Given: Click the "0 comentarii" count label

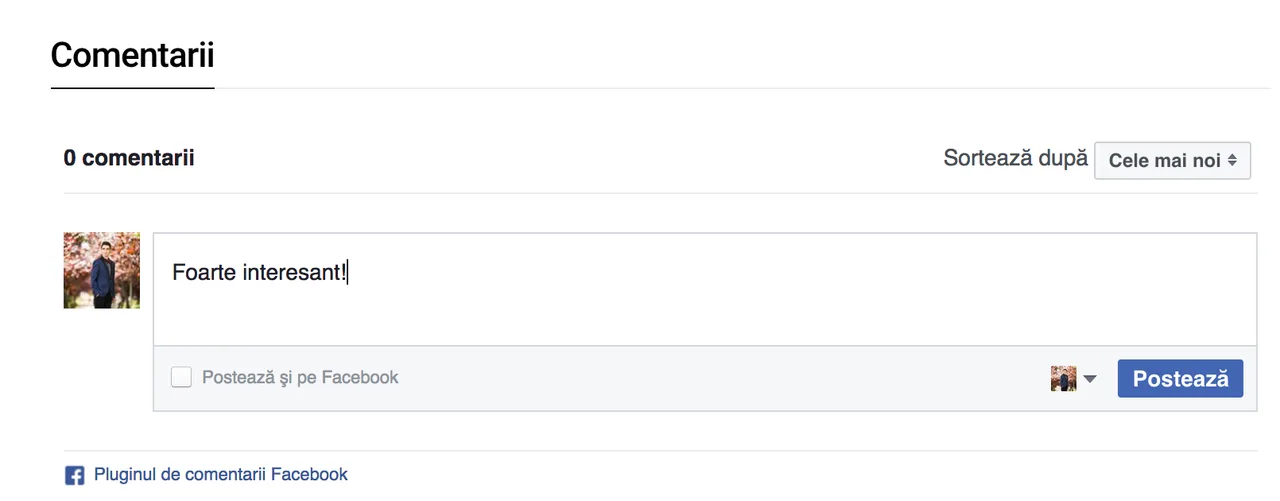Looking at the screenshot, I should [129, 158].
